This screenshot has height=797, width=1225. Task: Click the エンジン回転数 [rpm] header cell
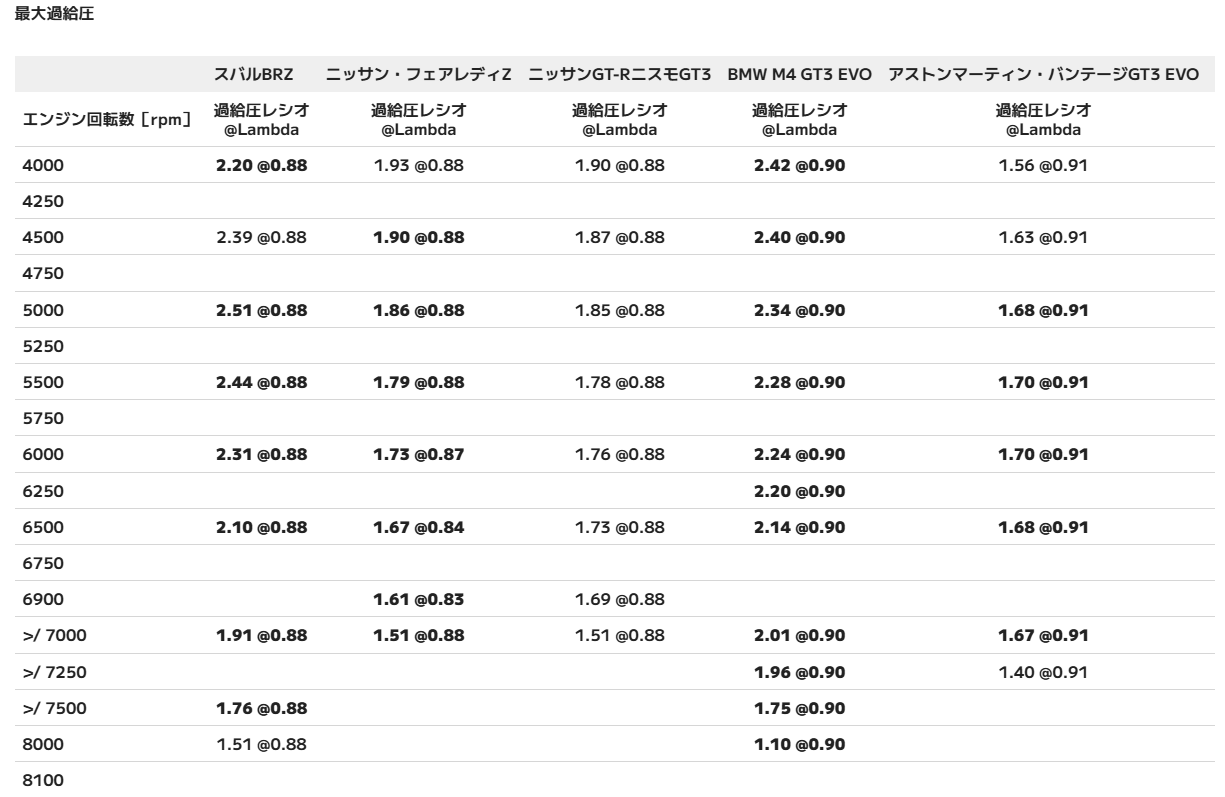[107, 119]
